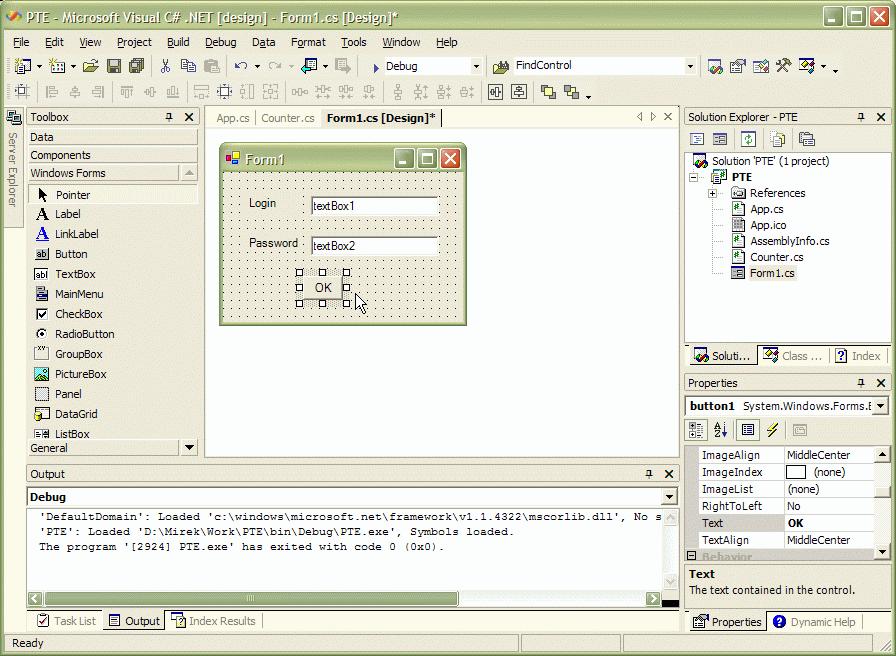Open the FindControl combo box dropdown
The height and width of the screenshot is (656, 896).
[690, 66]
